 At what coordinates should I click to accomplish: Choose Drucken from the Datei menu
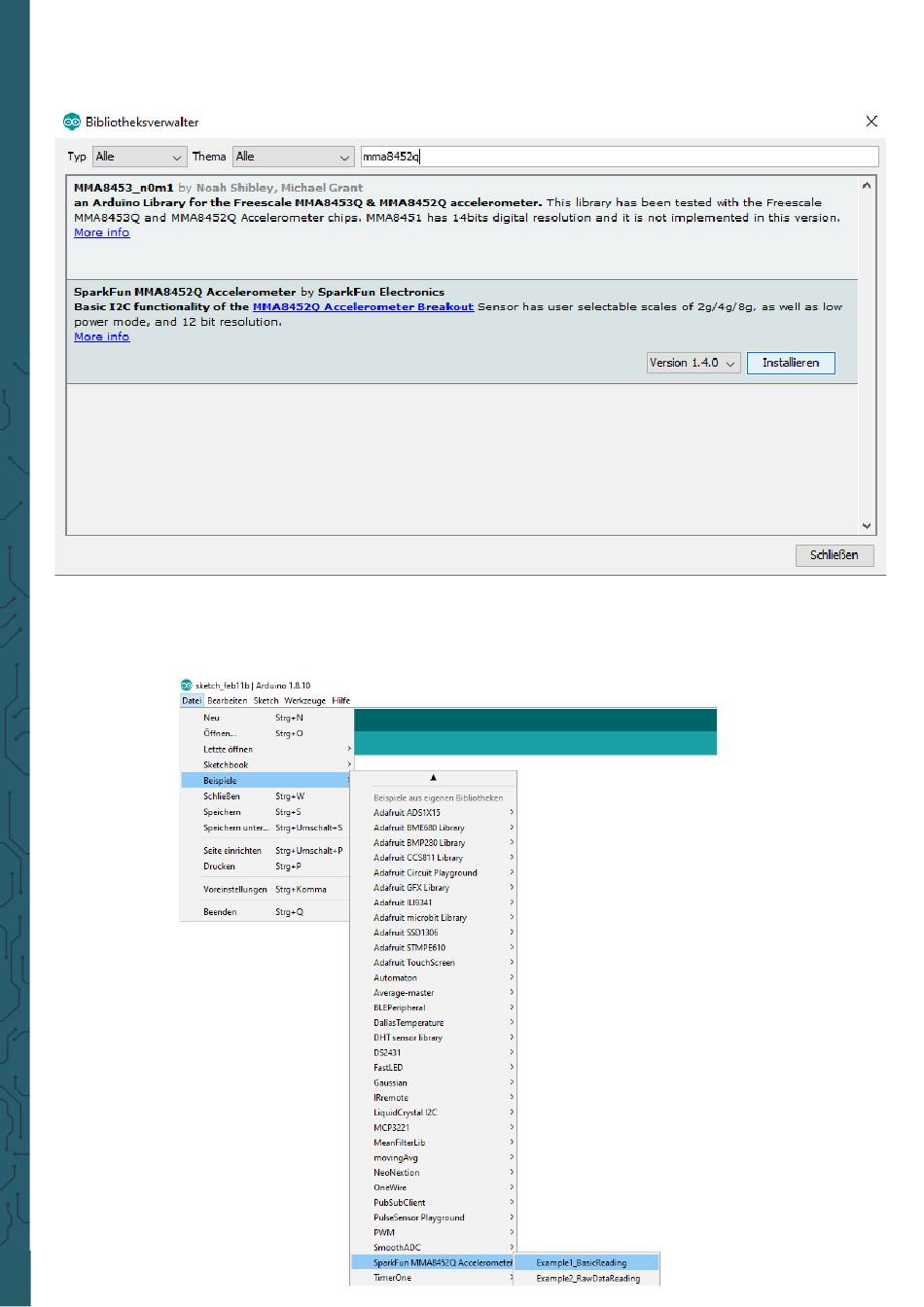tap(266, 866)
